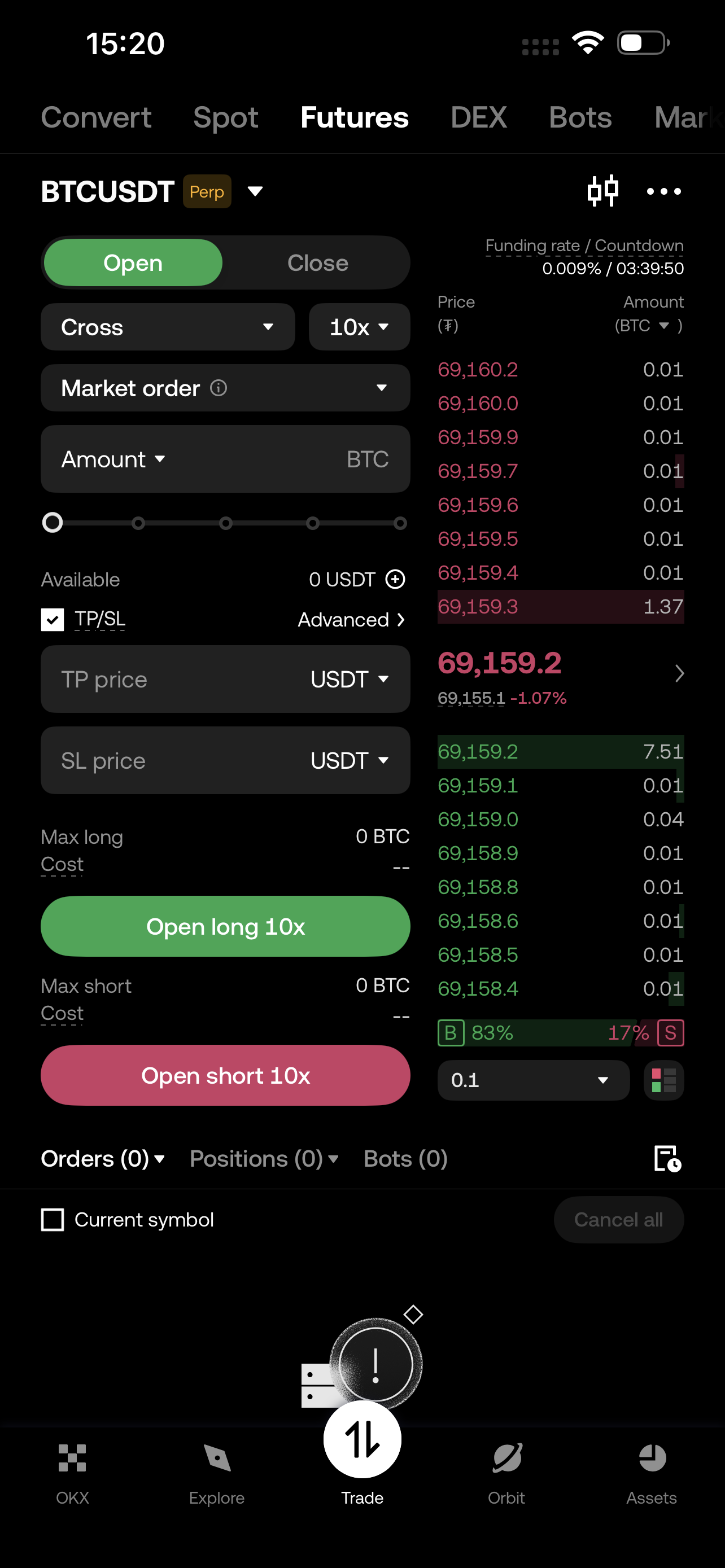Switch to the Spot tab
The image size is (725, 1568).
[x=225, y=117]
